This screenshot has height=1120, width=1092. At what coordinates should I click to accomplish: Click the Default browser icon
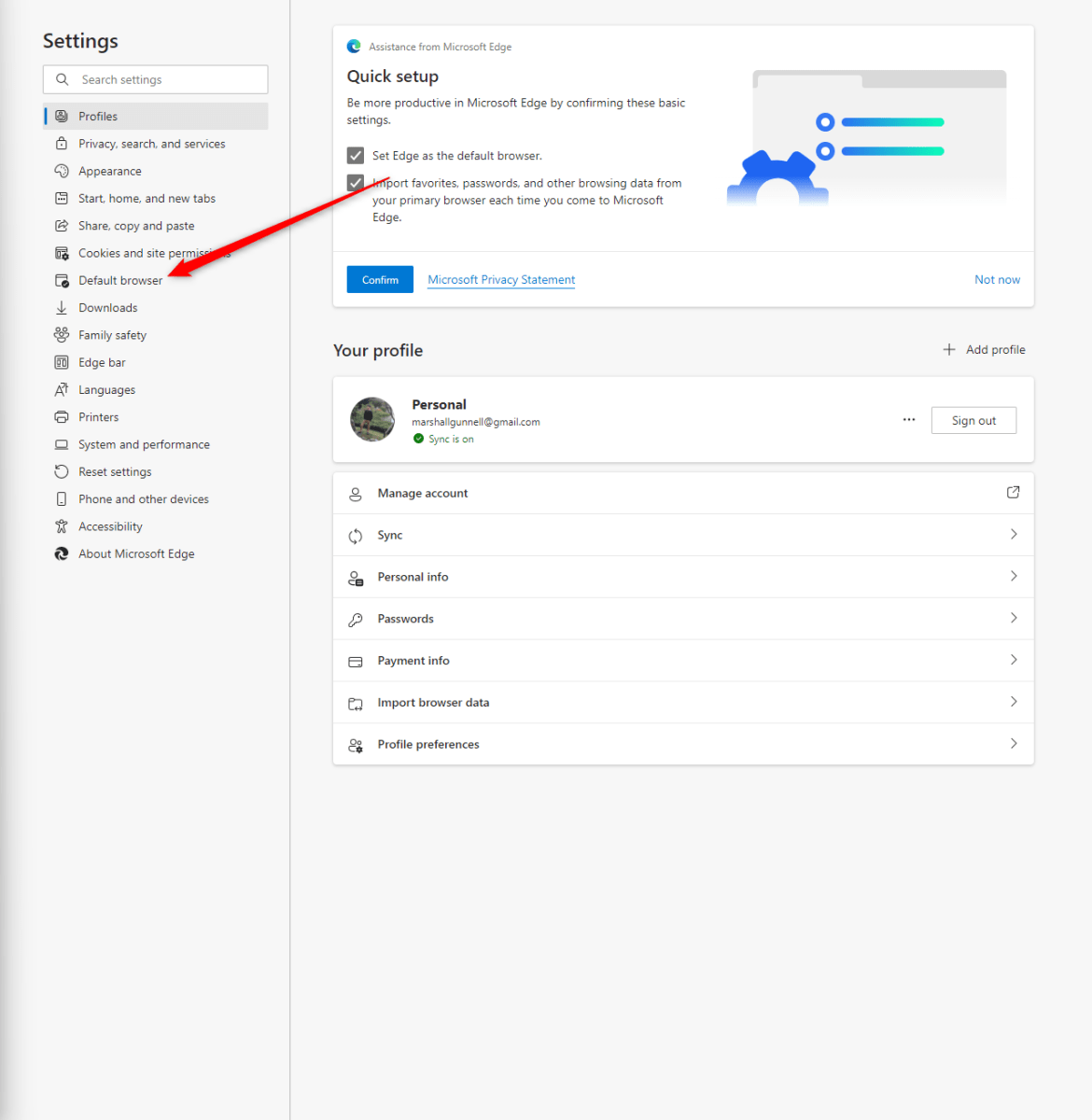pos(62,280)
